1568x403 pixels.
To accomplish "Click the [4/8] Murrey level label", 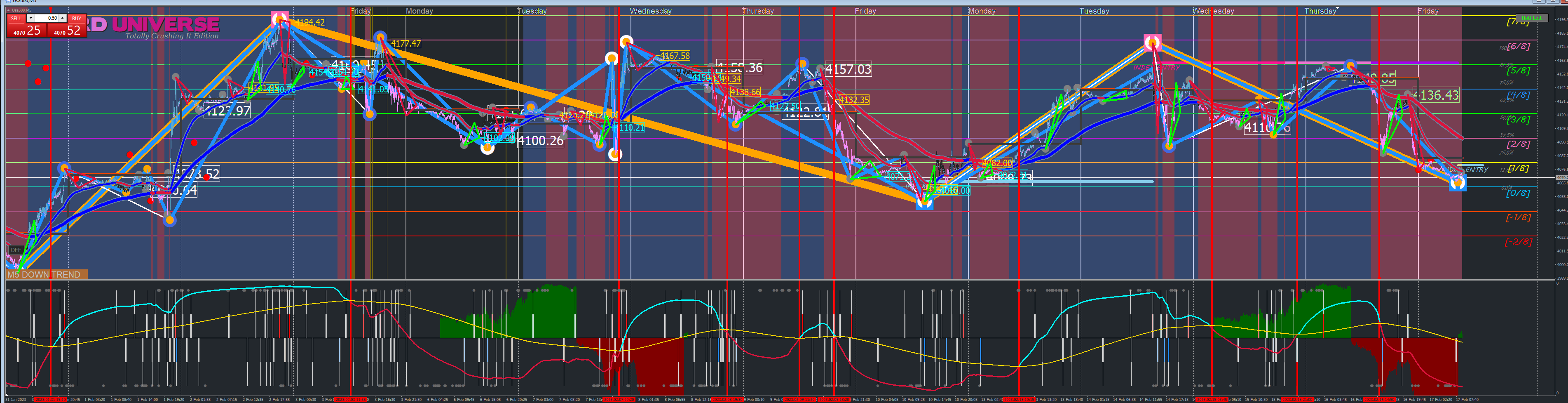I will coord(1518,95).
